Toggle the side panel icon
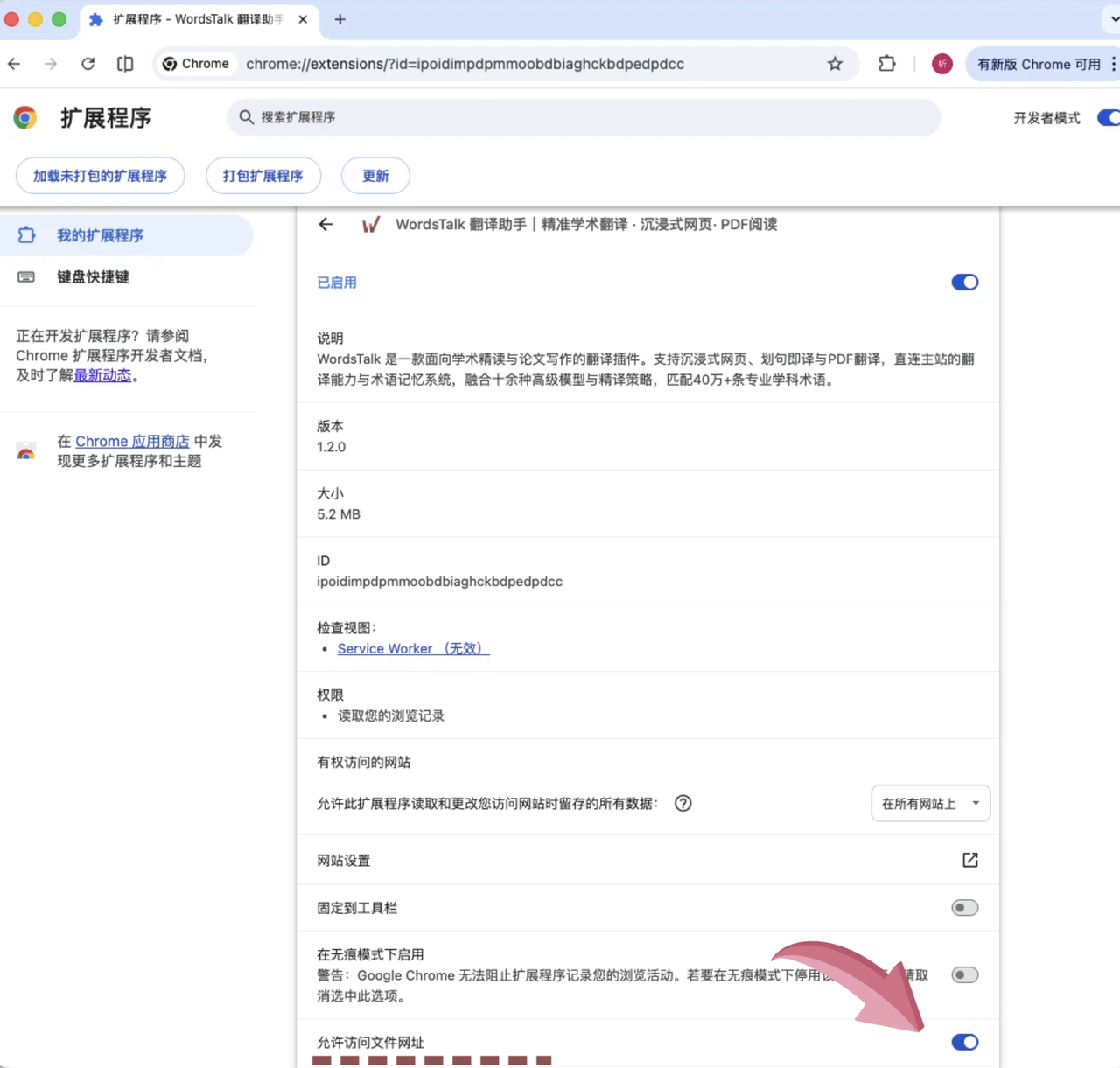The width and height of the screenshot is (1120, 1068). [125, 64]
